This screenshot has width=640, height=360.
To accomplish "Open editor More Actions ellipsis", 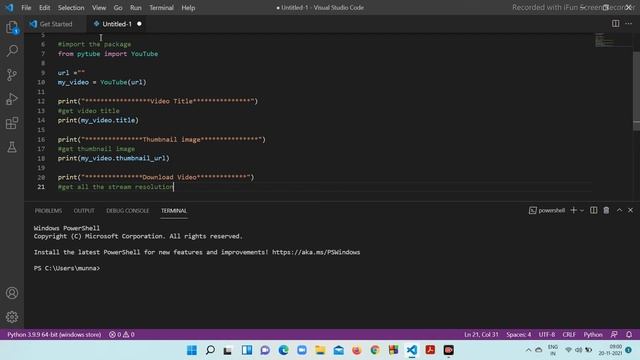I will click(x=629, y=24).
